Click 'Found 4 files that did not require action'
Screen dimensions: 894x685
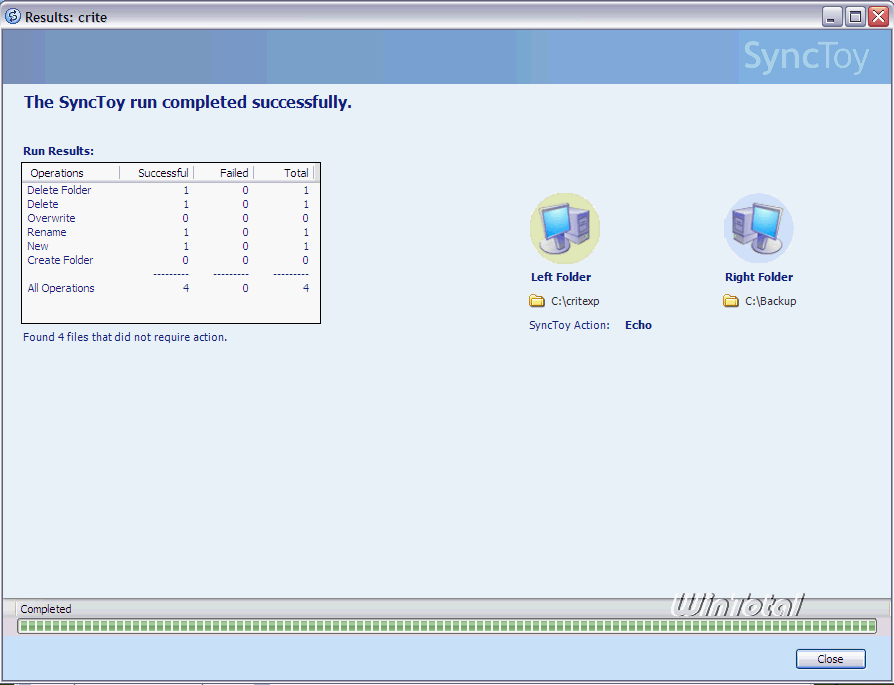pyautogui.click(x=125, y=337)
